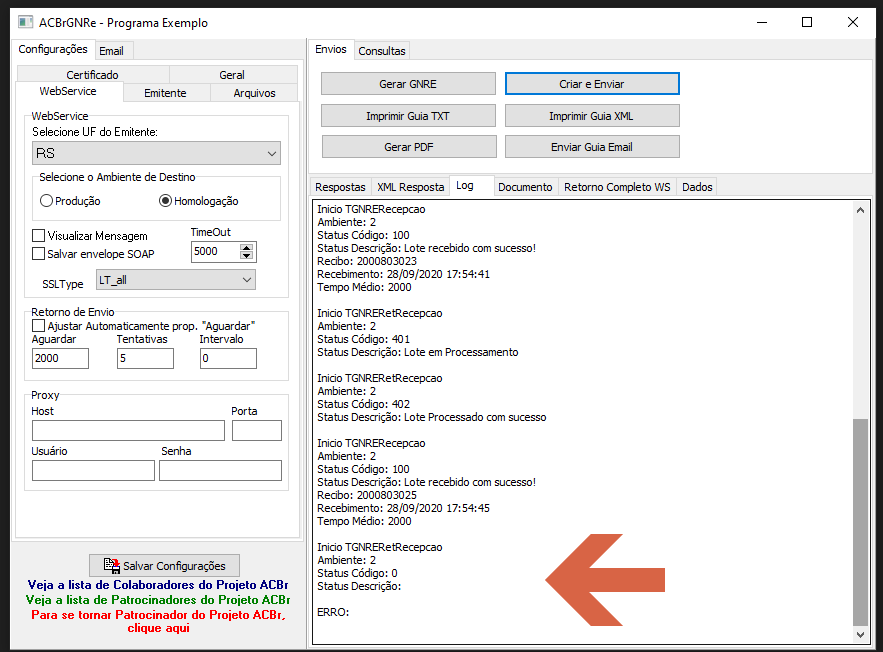The height and width of the screenshot is (652, 883).
Task: Open the UF do Emitente dropdown showing RS
Action: tap(156, 153)
